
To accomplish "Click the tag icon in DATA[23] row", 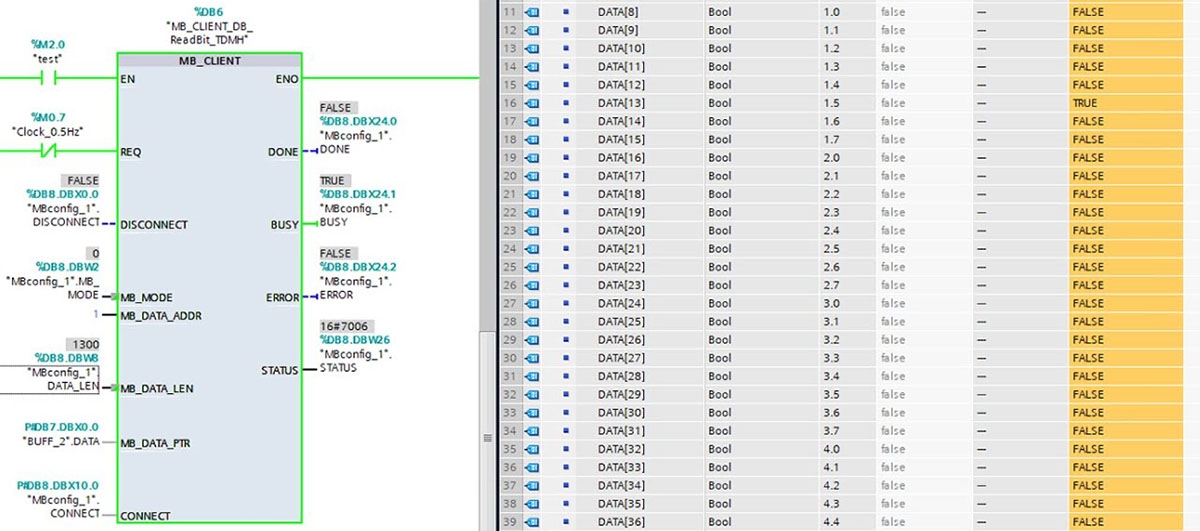I will tap(532, 285).
